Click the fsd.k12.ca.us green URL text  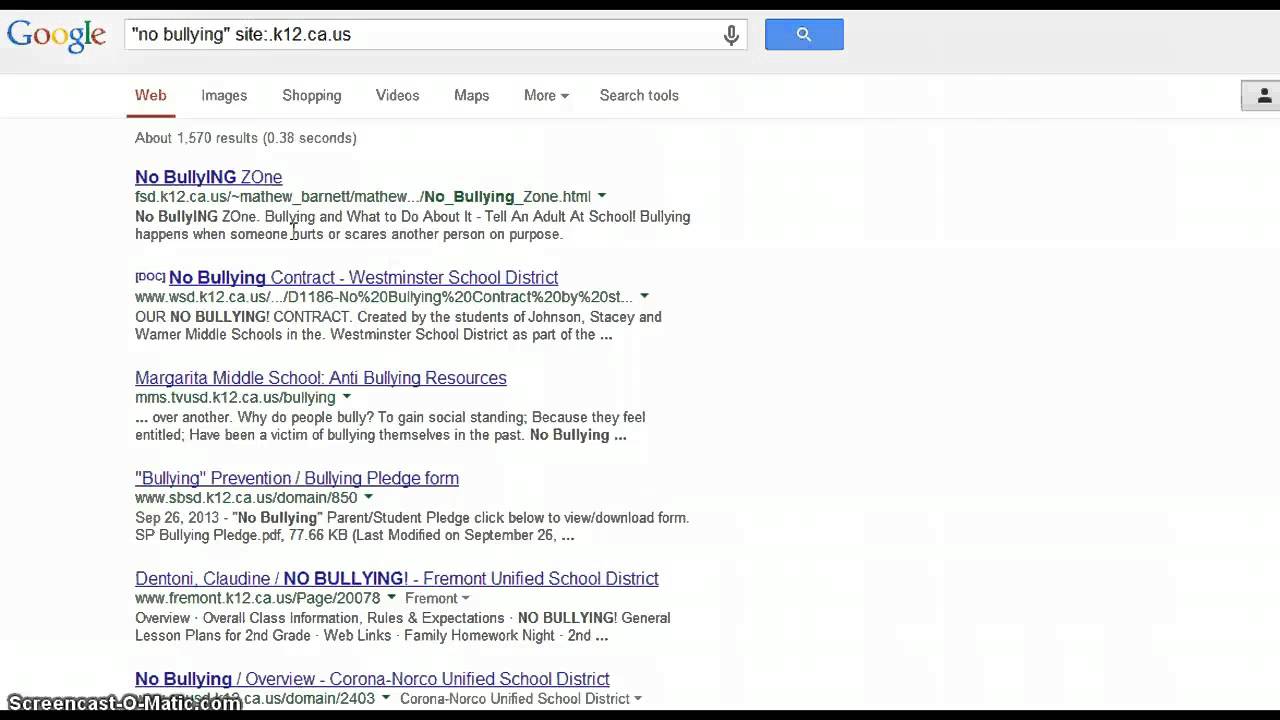363,197
